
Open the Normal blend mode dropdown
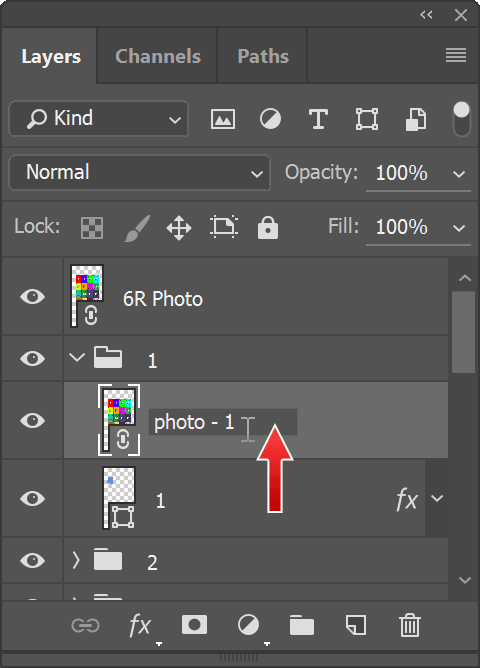coord(139,173)
